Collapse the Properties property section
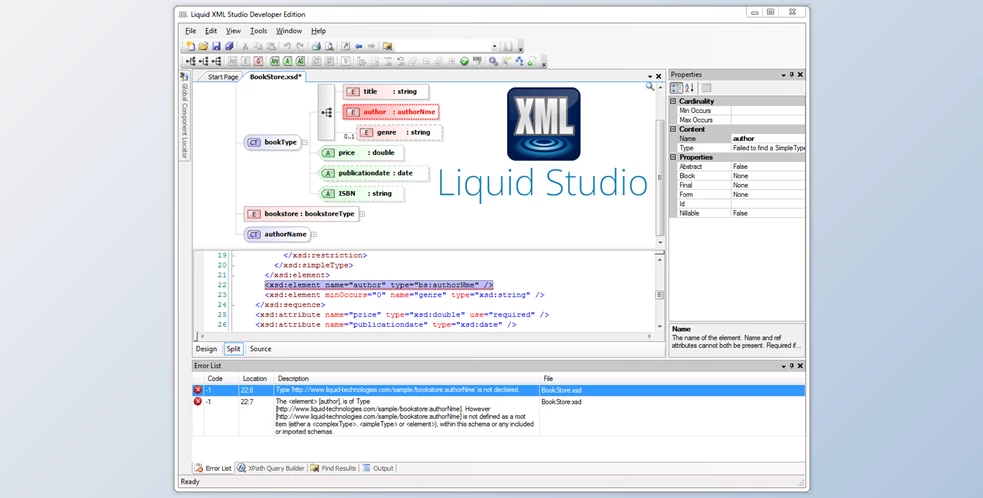Viewport: 983px width, 498px height. [673, 157]
